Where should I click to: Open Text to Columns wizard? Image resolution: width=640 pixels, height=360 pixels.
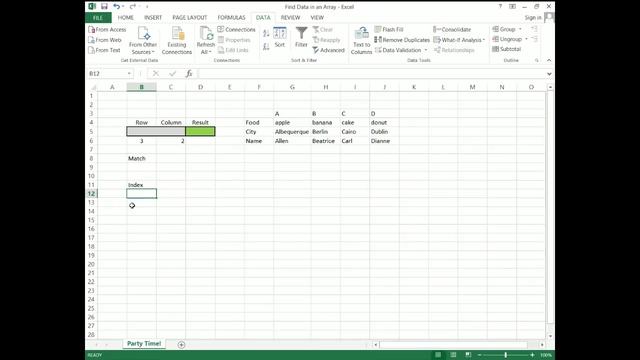click(361, 40)
